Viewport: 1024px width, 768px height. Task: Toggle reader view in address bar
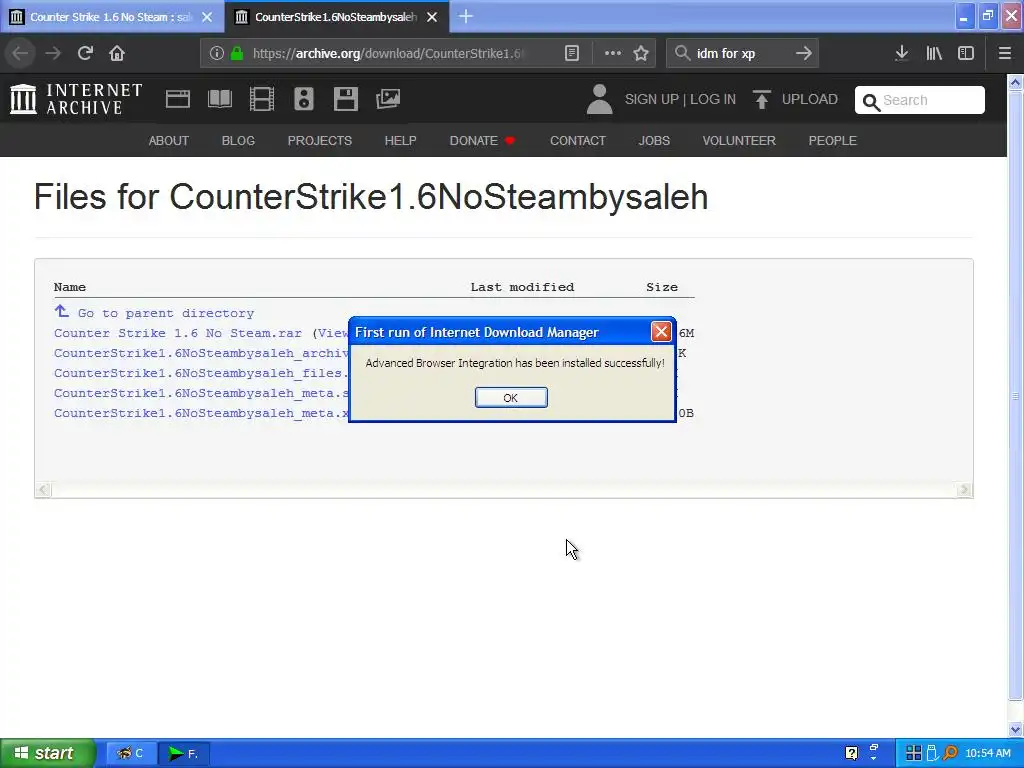click(572, 53)
